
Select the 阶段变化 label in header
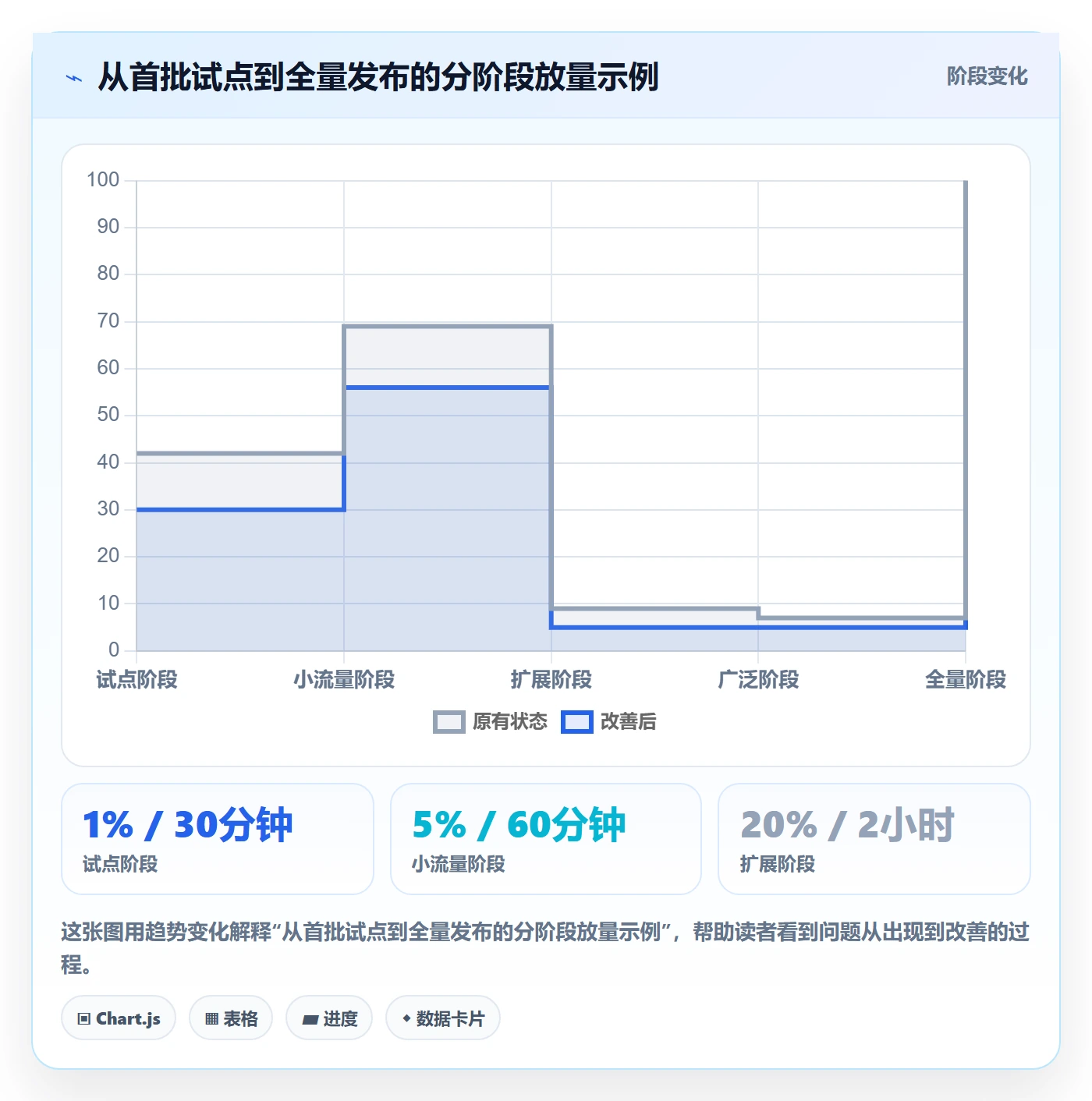[987, 76]
